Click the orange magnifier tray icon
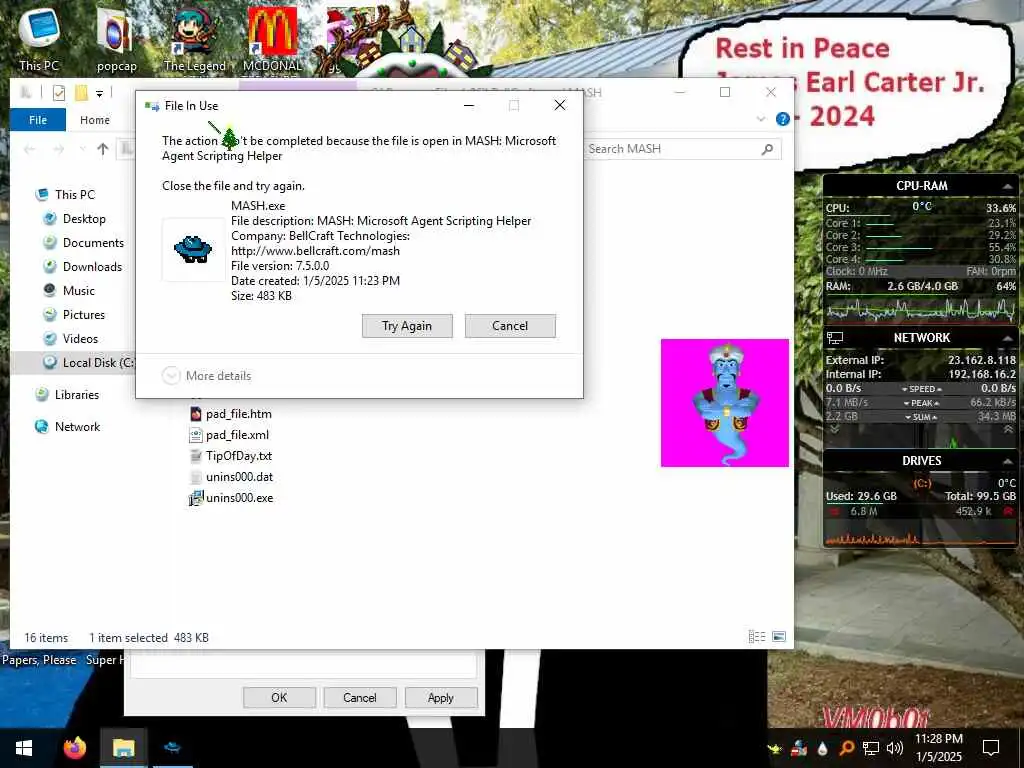This screenshot has width=1024, height=768. pyautogui.click(x=846, y=748)
